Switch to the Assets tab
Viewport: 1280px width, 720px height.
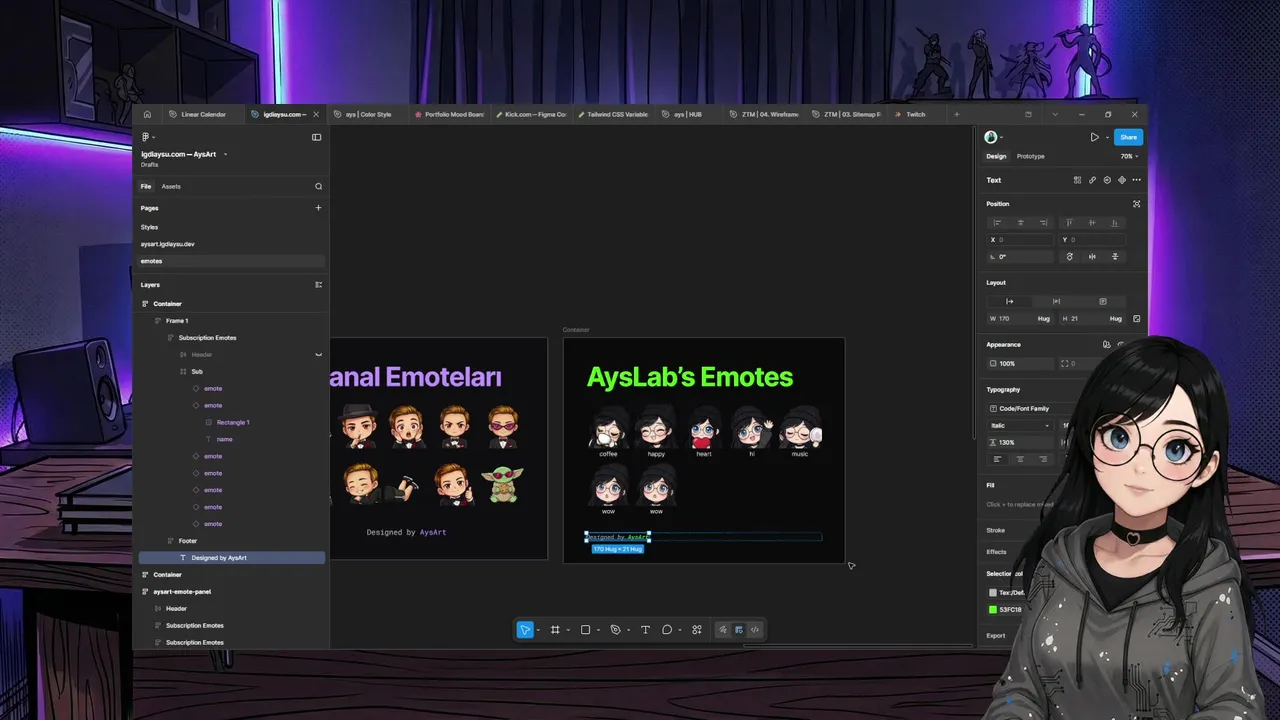pyautogui.click(x=171, y=186)
